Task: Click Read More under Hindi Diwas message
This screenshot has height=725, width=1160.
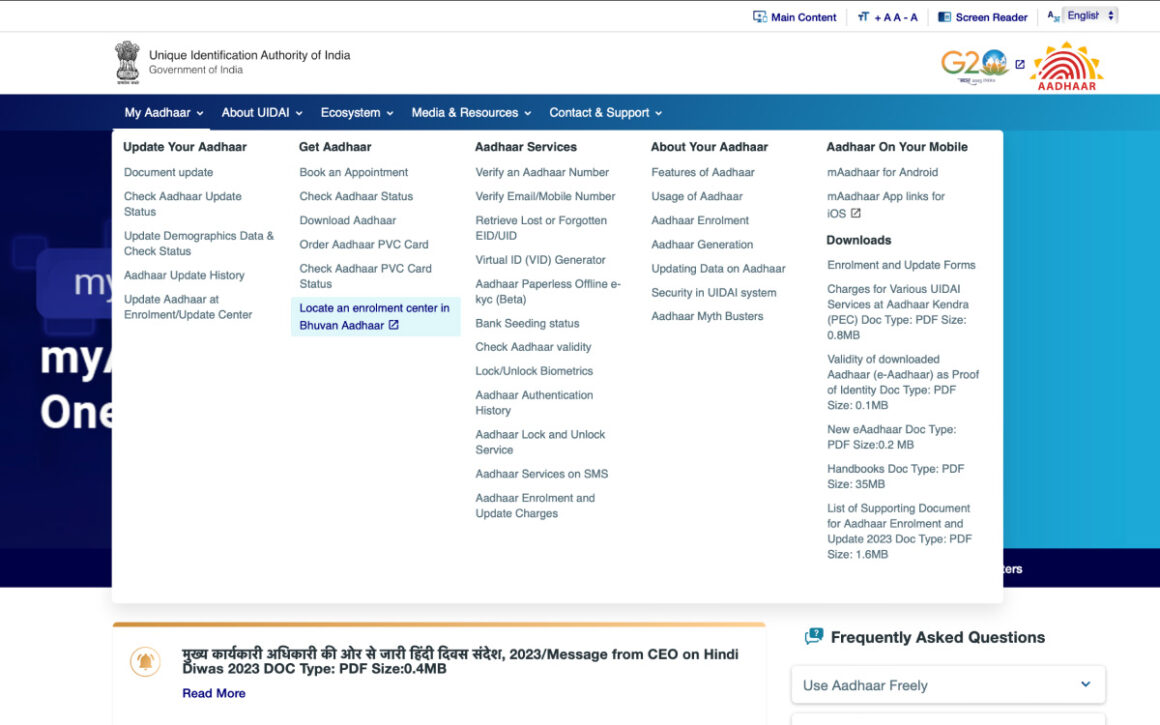Action: click(x=213, y=693)
